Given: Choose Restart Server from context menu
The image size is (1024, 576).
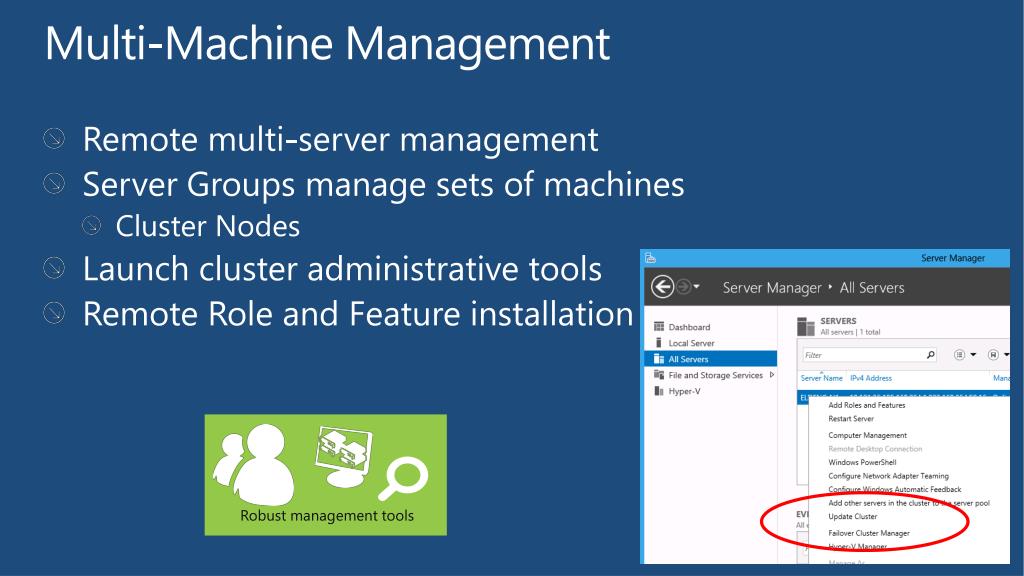Looking at the screenshot, I should click(851, 419).
